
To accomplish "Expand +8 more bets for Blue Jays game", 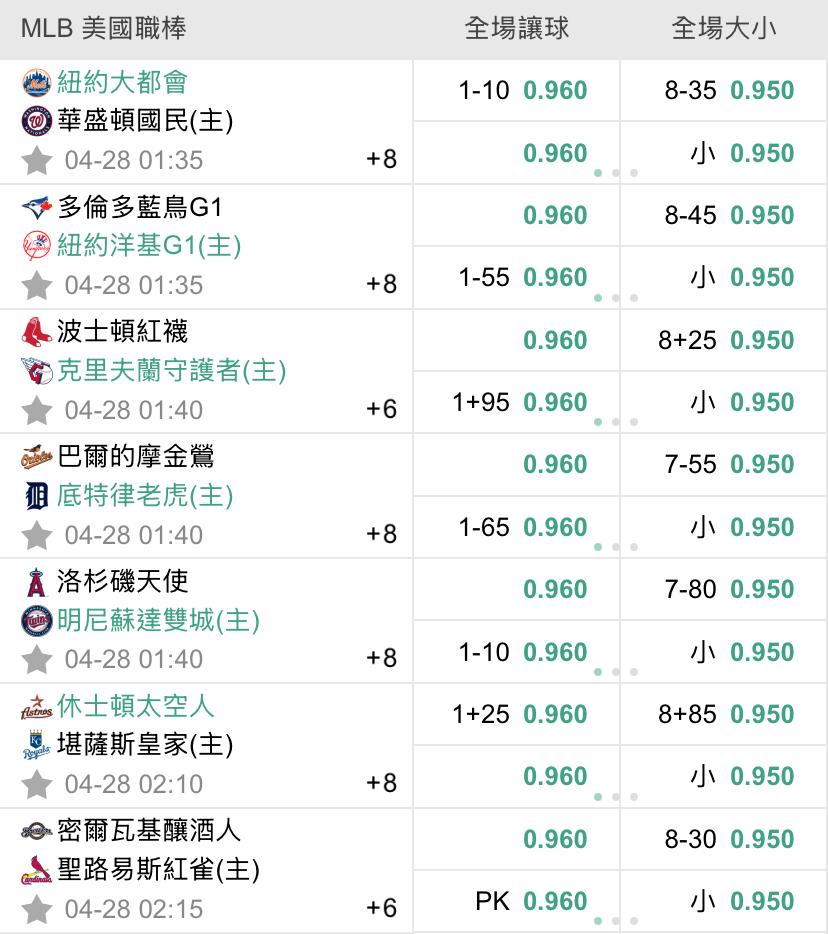I will pyautogui.click(x=381, y=284).
